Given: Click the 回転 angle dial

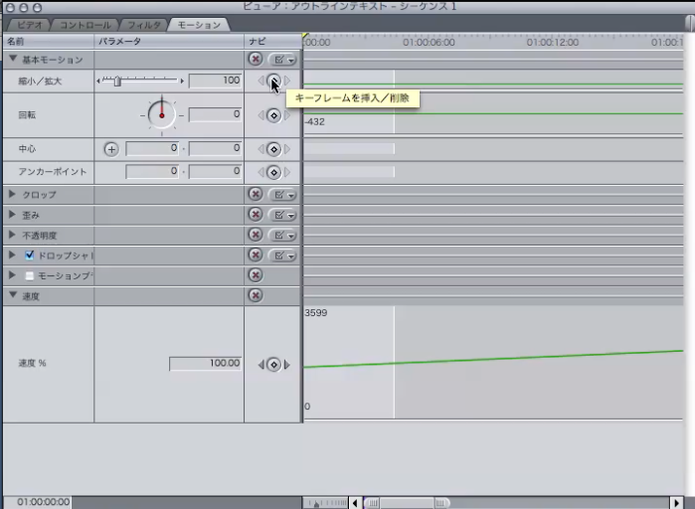Looking at the screenshot, I should pyautogui.click(x=162, y=115).
